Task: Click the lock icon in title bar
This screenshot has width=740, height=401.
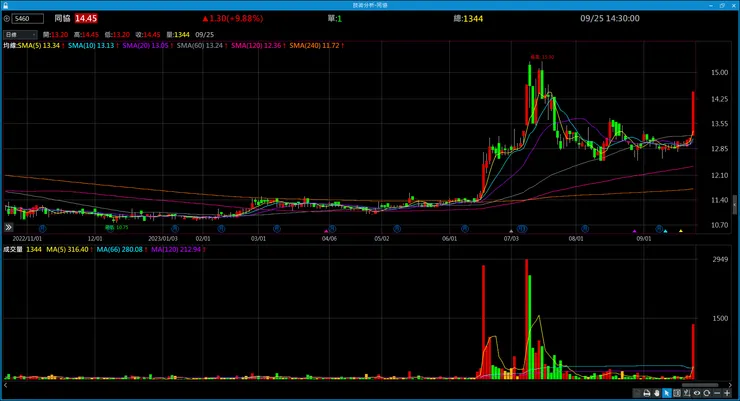Action: pos(5,5)
